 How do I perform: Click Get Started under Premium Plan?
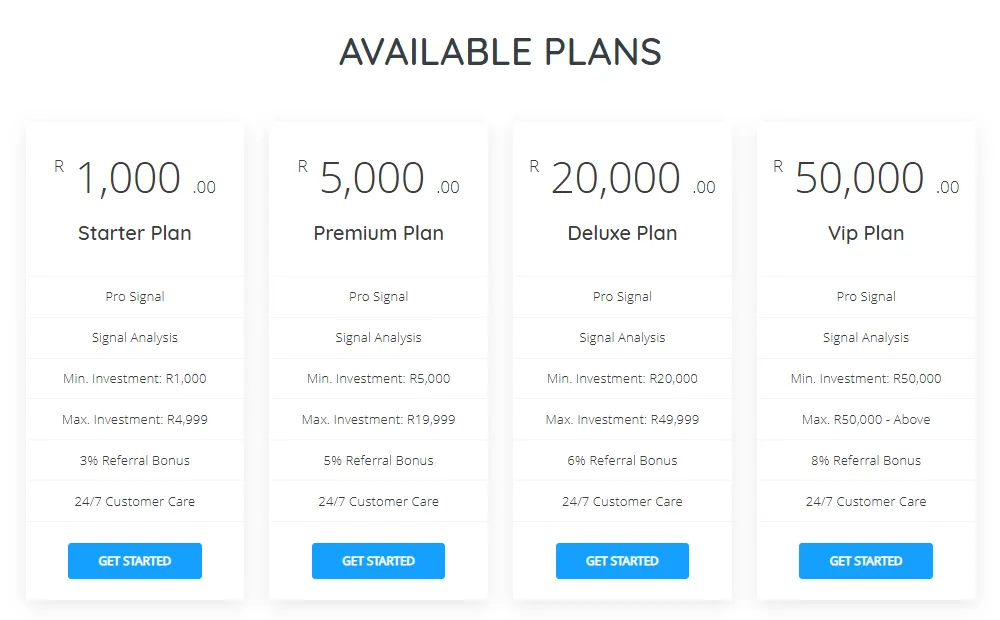pos(378,561)
